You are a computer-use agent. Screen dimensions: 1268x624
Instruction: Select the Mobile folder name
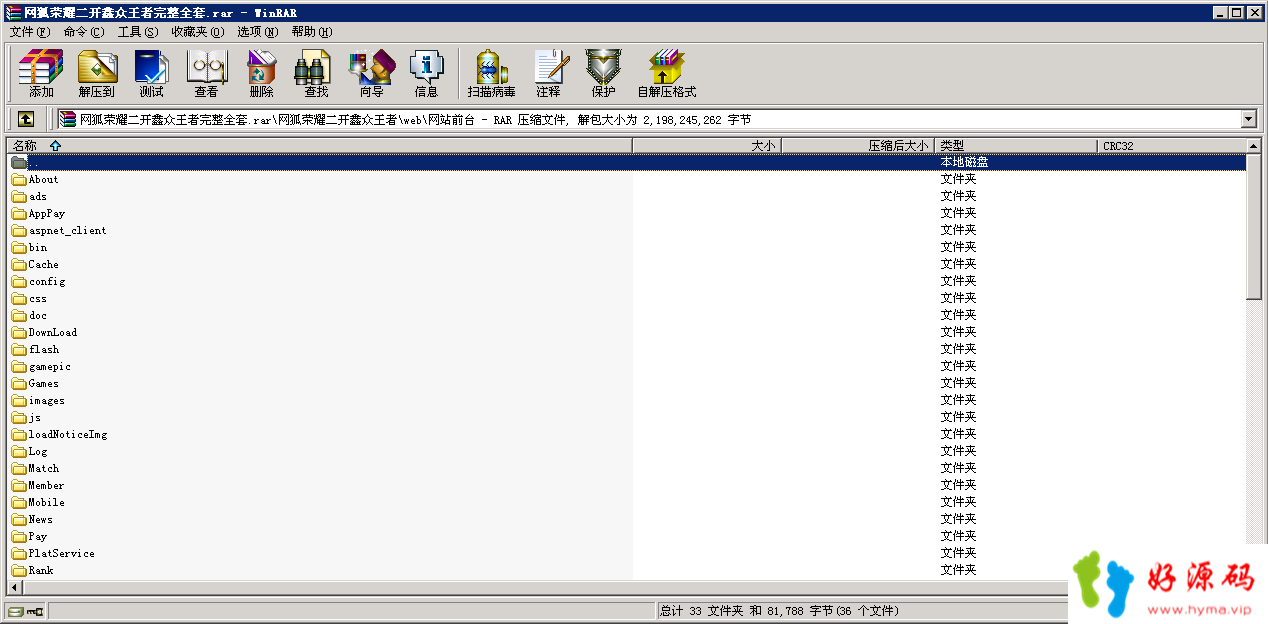coord(47,503)
